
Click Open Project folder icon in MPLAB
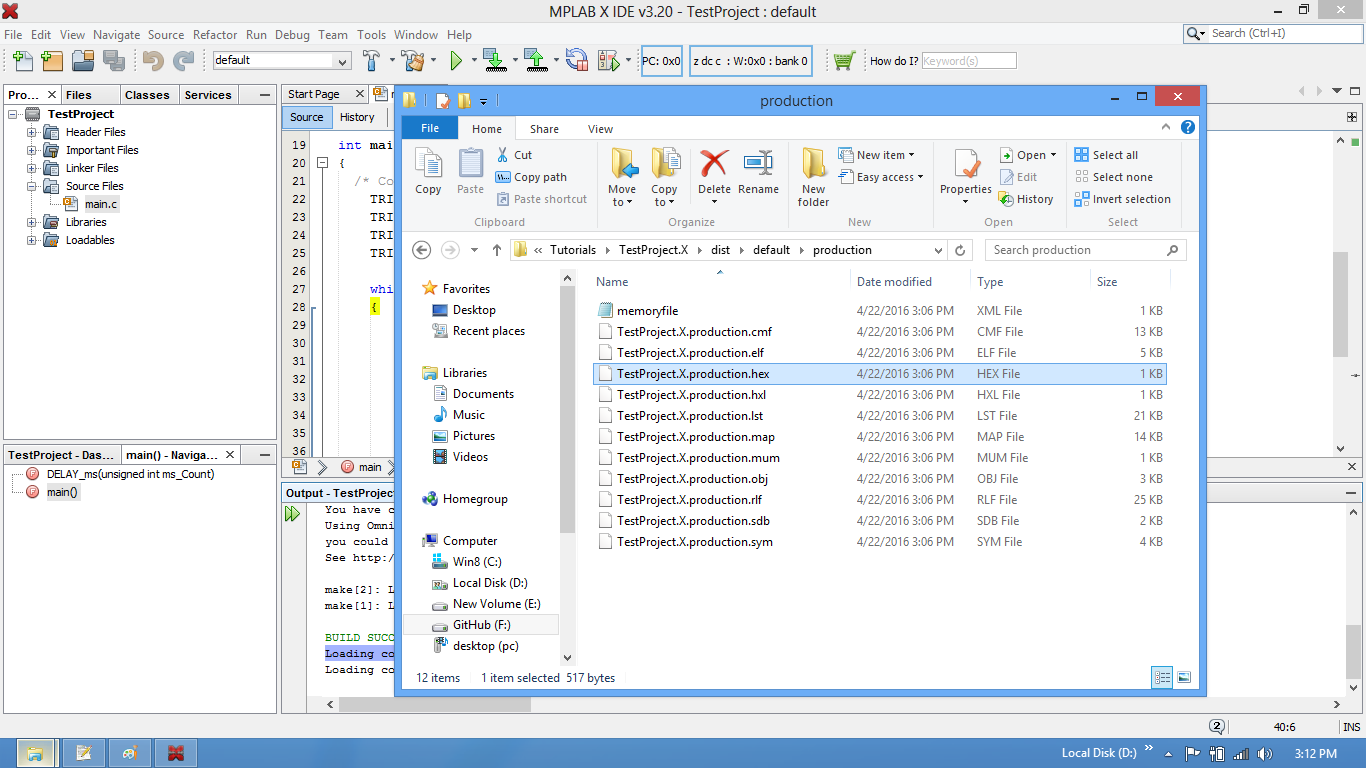tap(82, 61)
